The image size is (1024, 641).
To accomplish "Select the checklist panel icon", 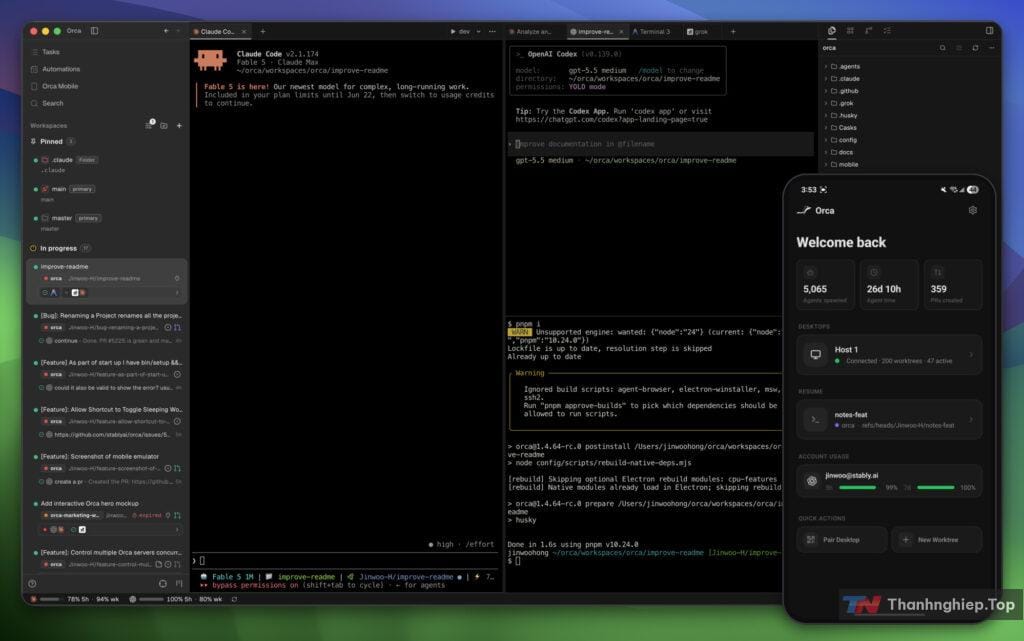I will pyautogui.click(x=887, y=31).
